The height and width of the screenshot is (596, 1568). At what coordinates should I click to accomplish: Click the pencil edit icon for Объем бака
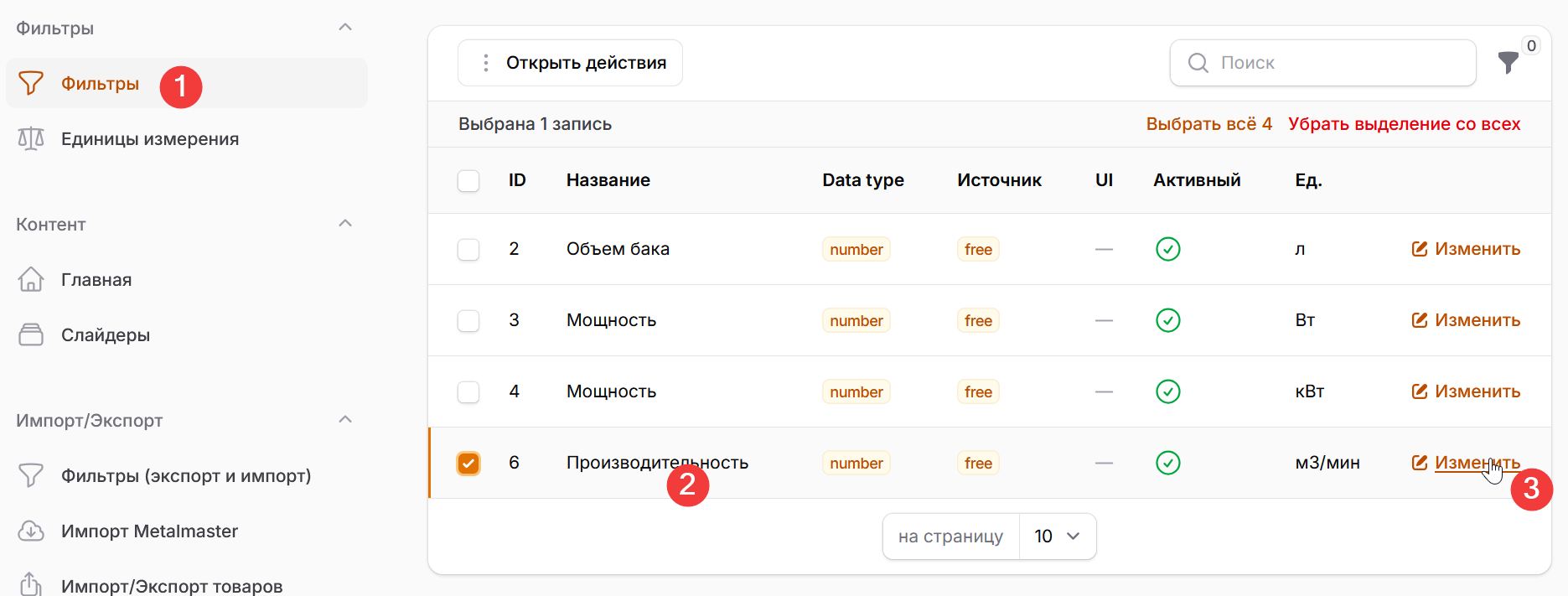(x=1419, y=249)
